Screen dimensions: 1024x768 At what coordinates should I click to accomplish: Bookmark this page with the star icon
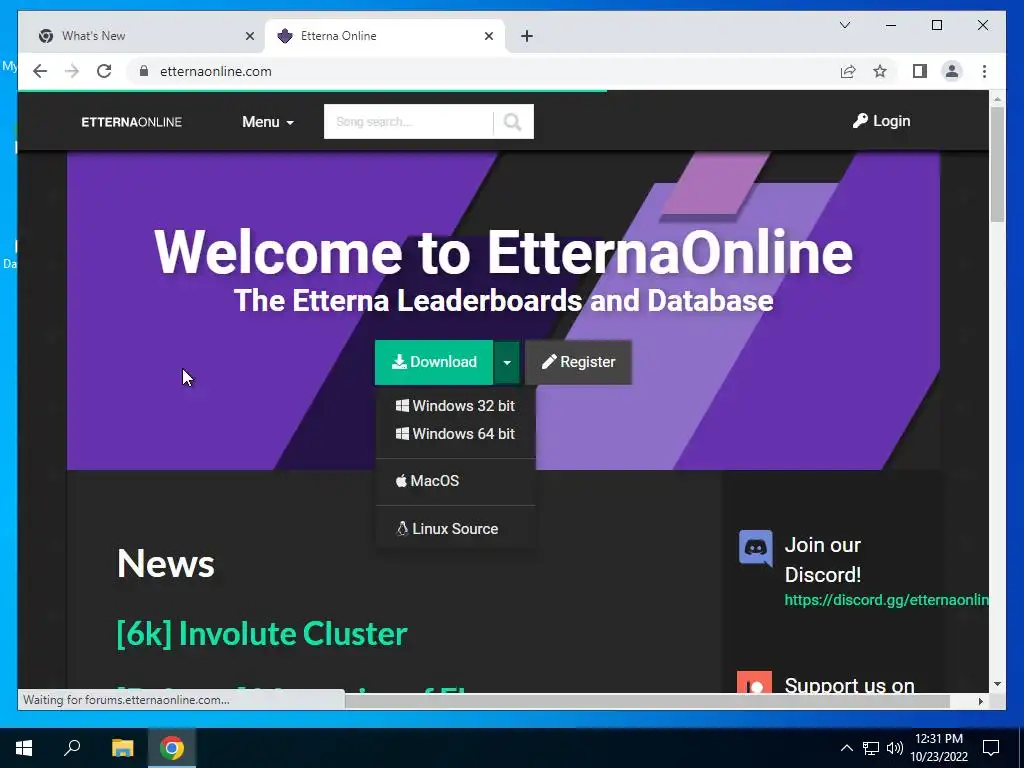click(880, 71)
